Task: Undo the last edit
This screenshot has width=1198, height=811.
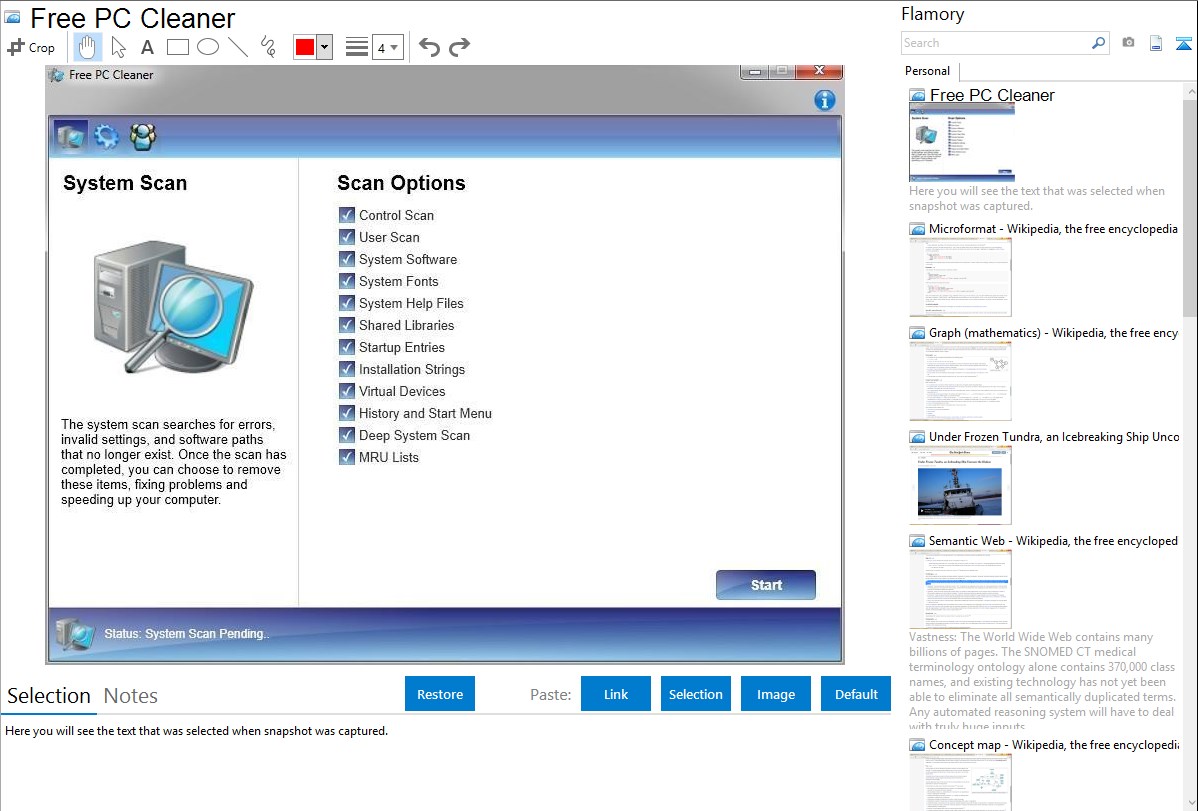Action: click(x=429, y=47)
